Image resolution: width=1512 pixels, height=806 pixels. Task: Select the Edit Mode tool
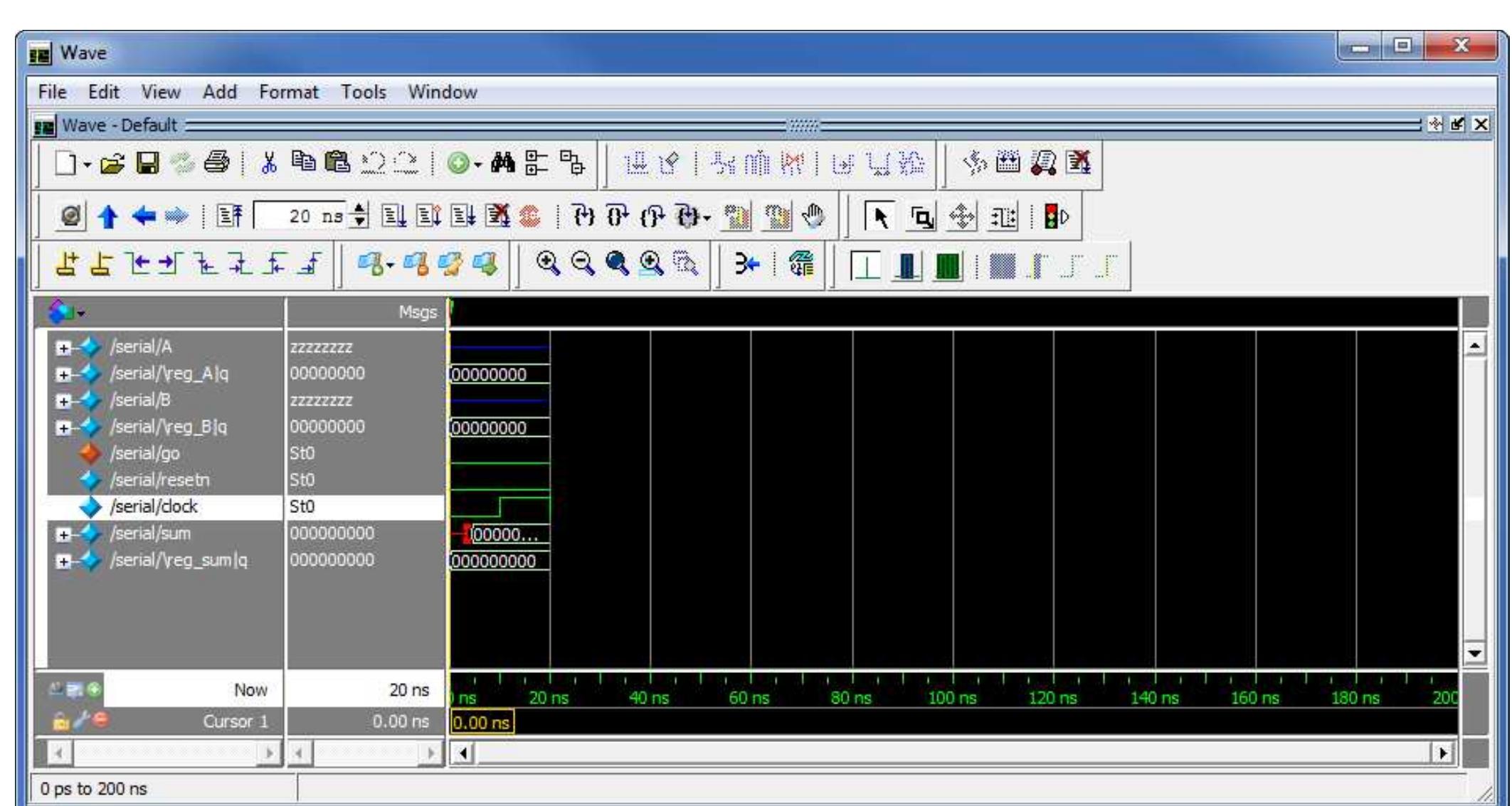click(x=1003, y=217)
